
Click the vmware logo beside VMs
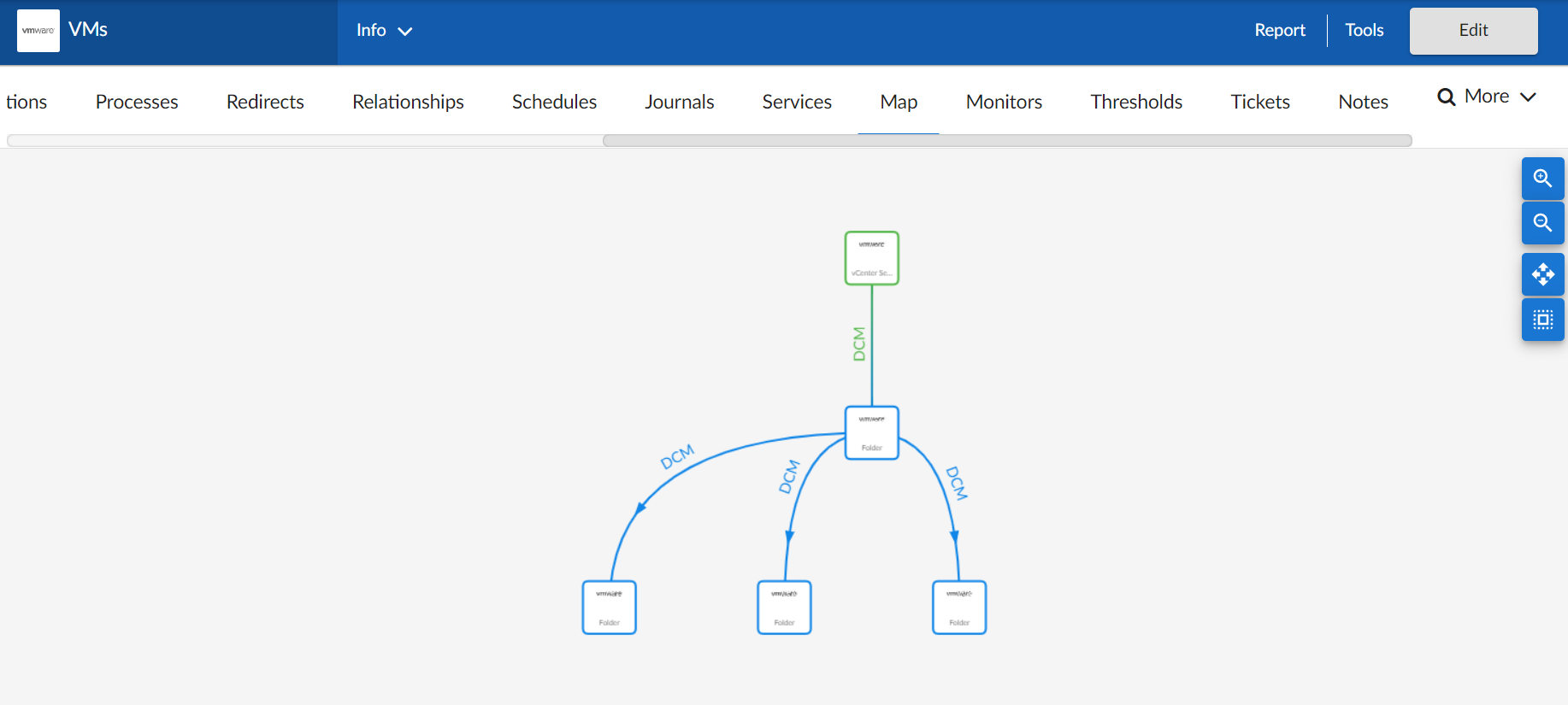point(38,31)
